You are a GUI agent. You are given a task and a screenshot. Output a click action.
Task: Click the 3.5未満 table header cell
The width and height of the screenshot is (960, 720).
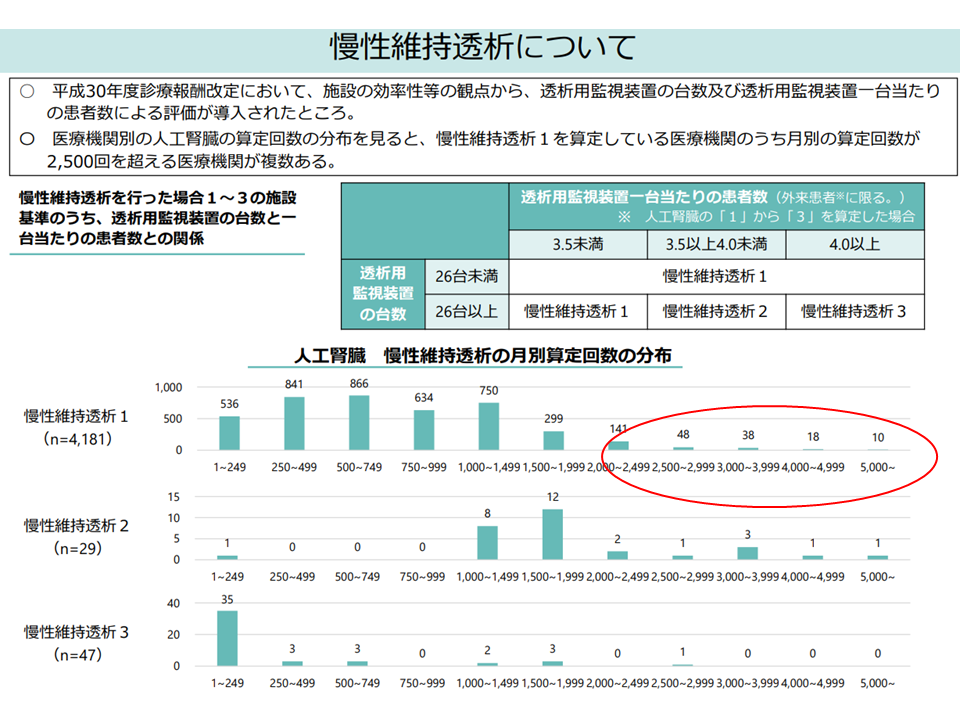(578, 244)
